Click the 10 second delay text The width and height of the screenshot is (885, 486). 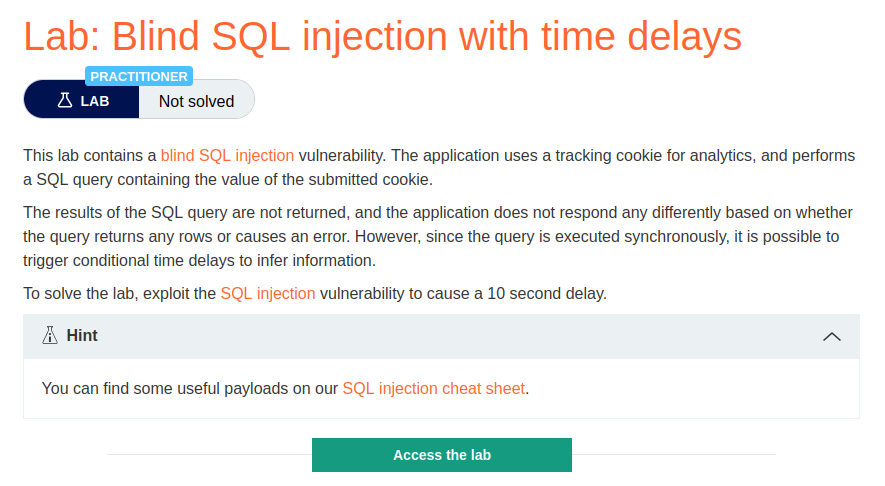coord(546,294)
